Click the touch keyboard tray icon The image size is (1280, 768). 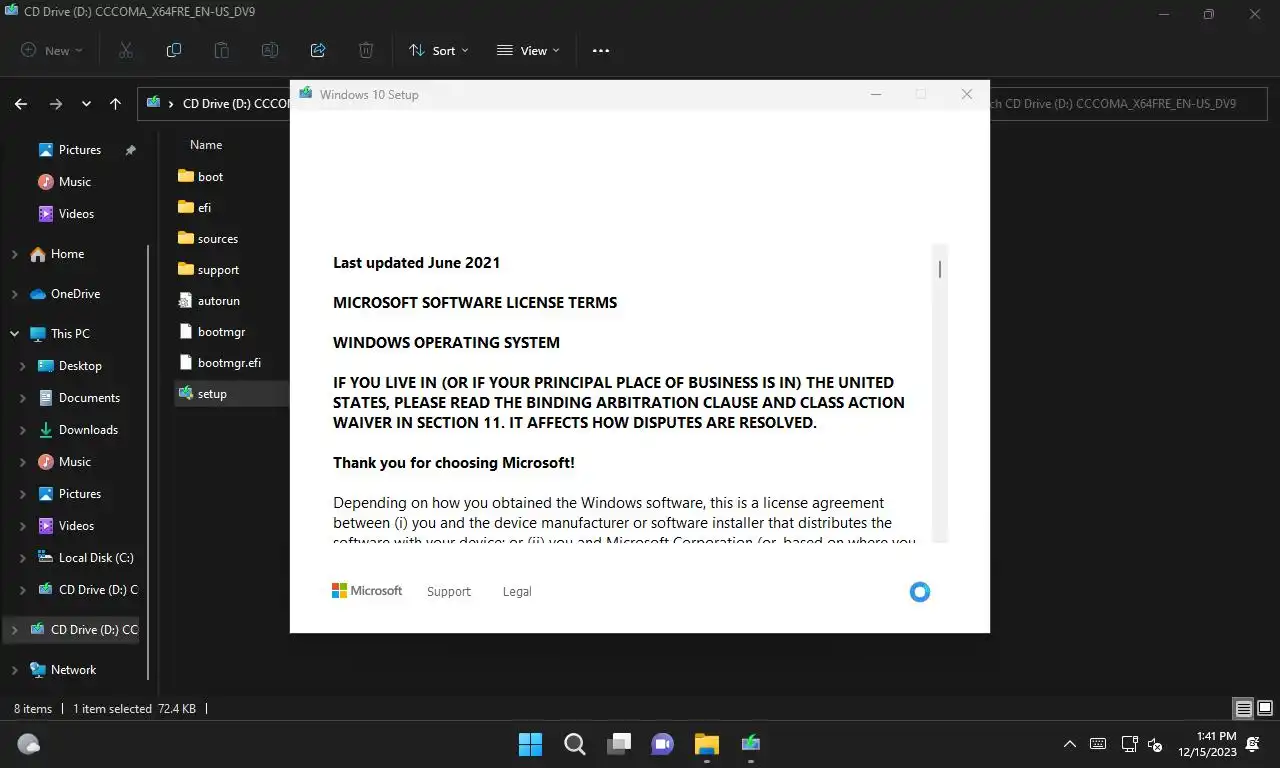[x=1098, y=744]
